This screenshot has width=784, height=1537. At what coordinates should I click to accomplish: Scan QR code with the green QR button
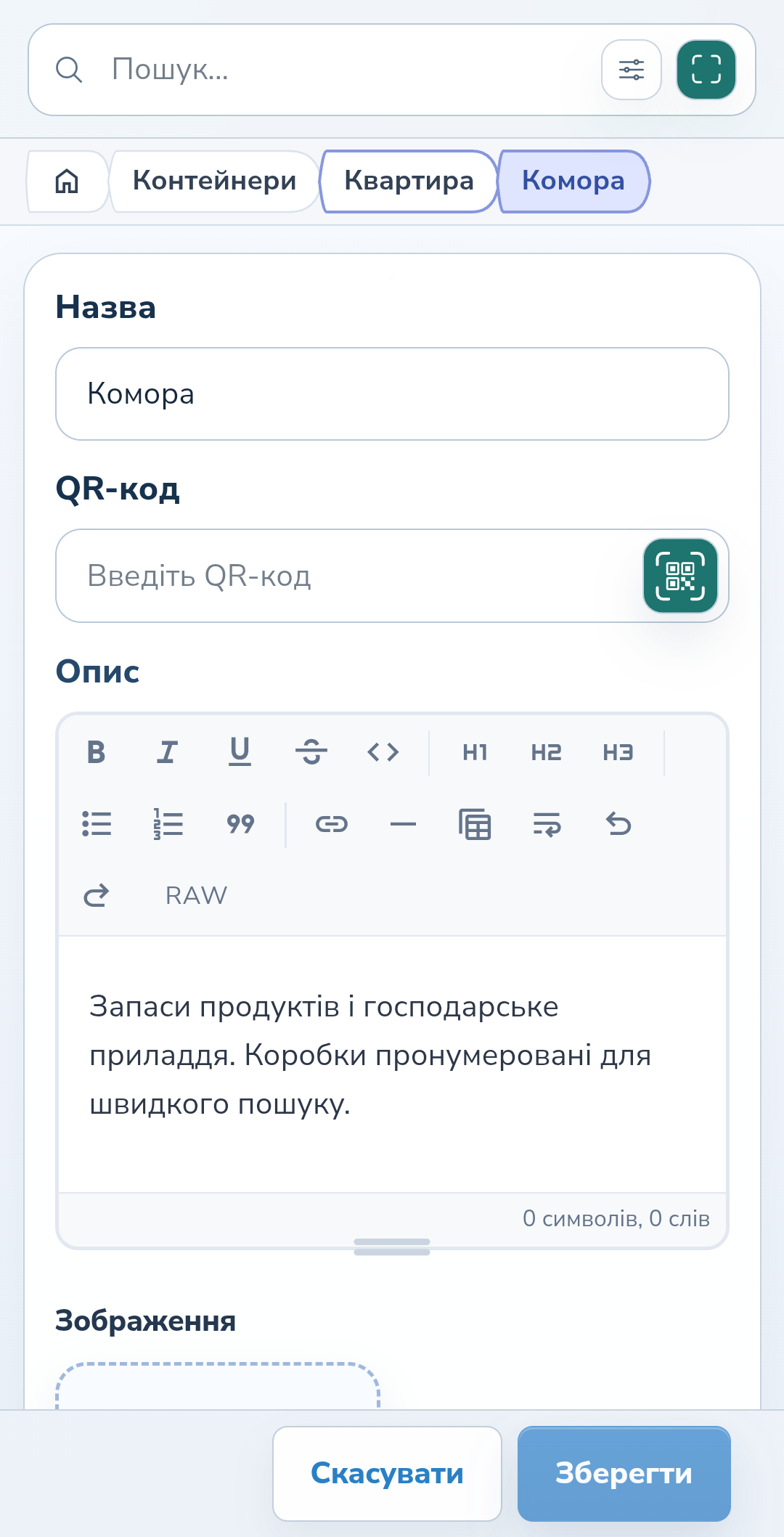680,576
